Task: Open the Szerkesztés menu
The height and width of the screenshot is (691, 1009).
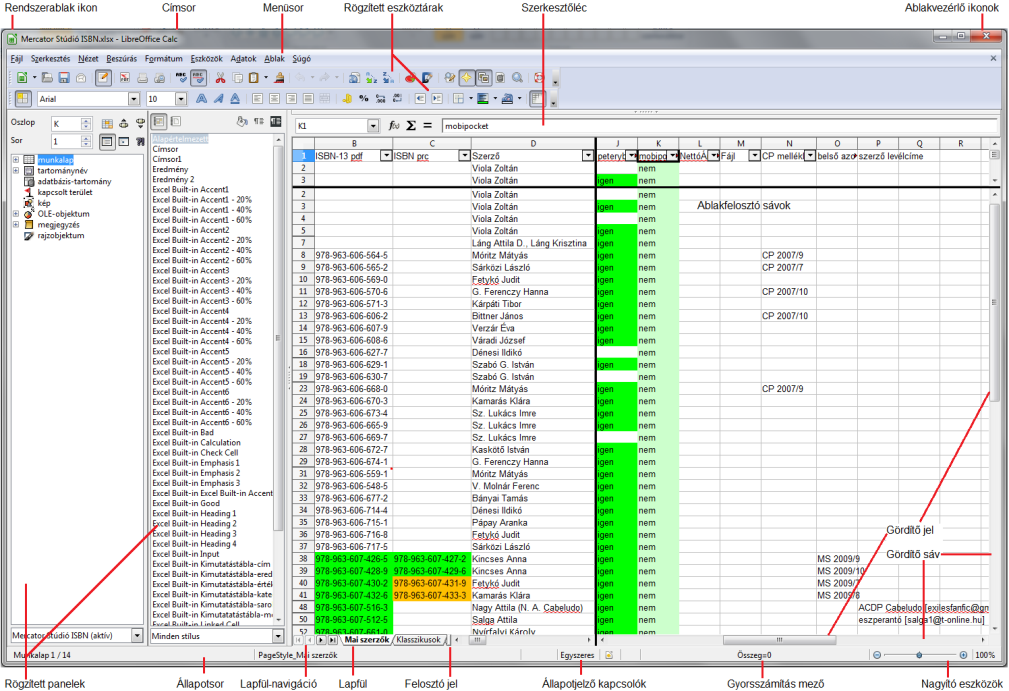Action: [x=51, y=59]
